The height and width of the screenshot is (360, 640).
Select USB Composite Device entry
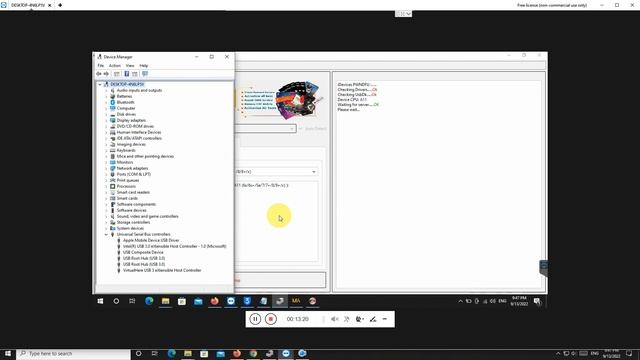143,252
